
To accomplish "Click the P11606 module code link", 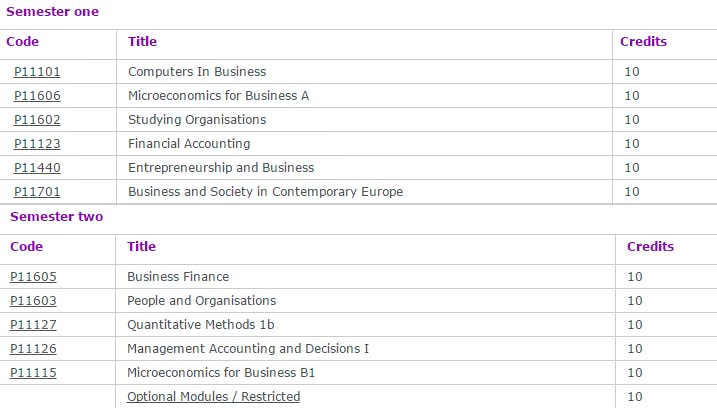I will (x=37, y=96).
